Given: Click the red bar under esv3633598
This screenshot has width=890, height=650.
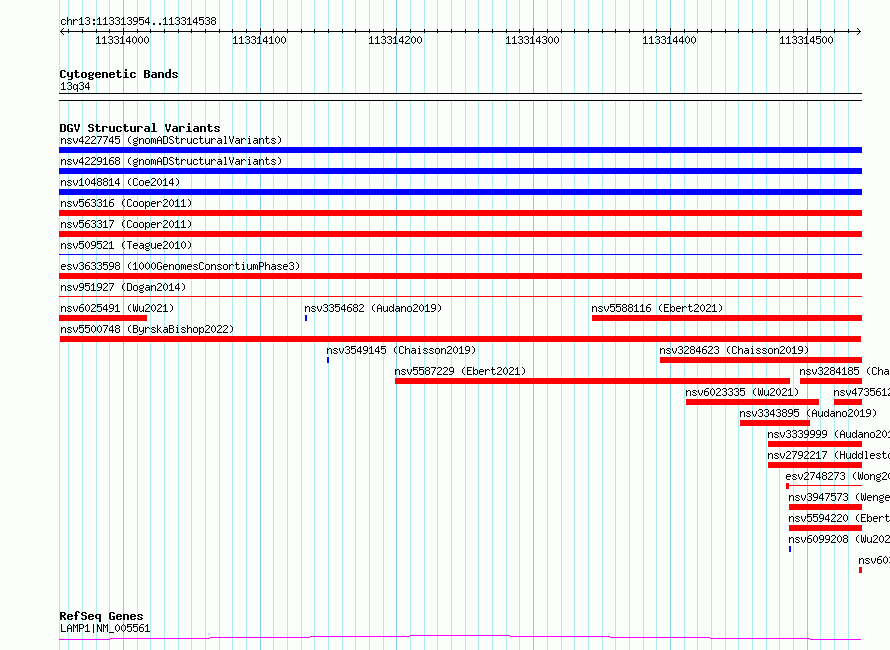Looking at the screenshot, I should [x=460, y=276].
